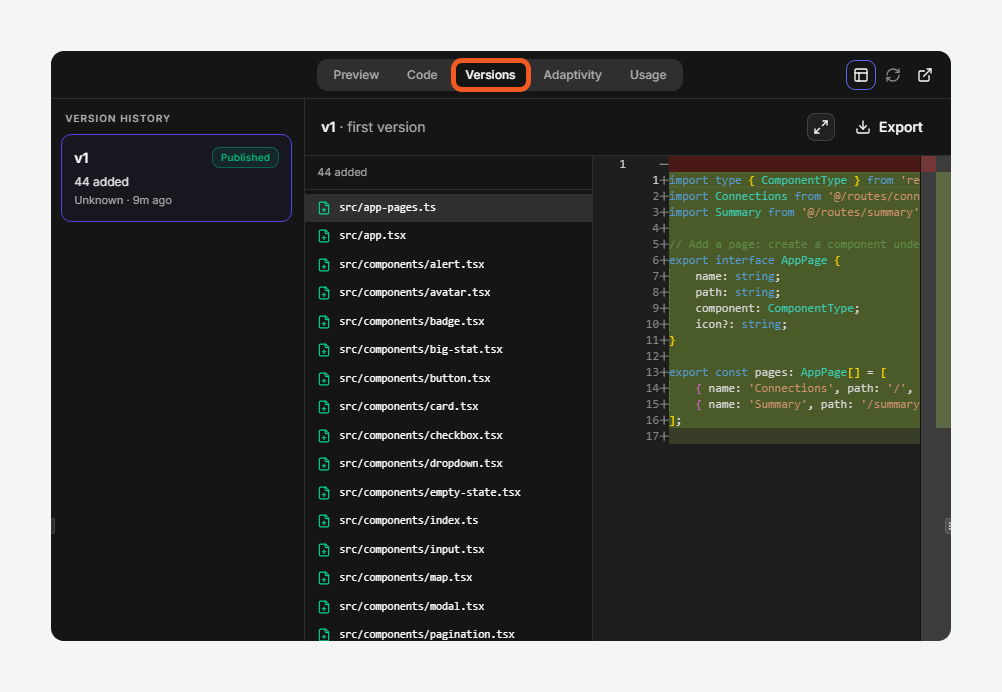Click the '44 added' file list header

tap(342, 173)
